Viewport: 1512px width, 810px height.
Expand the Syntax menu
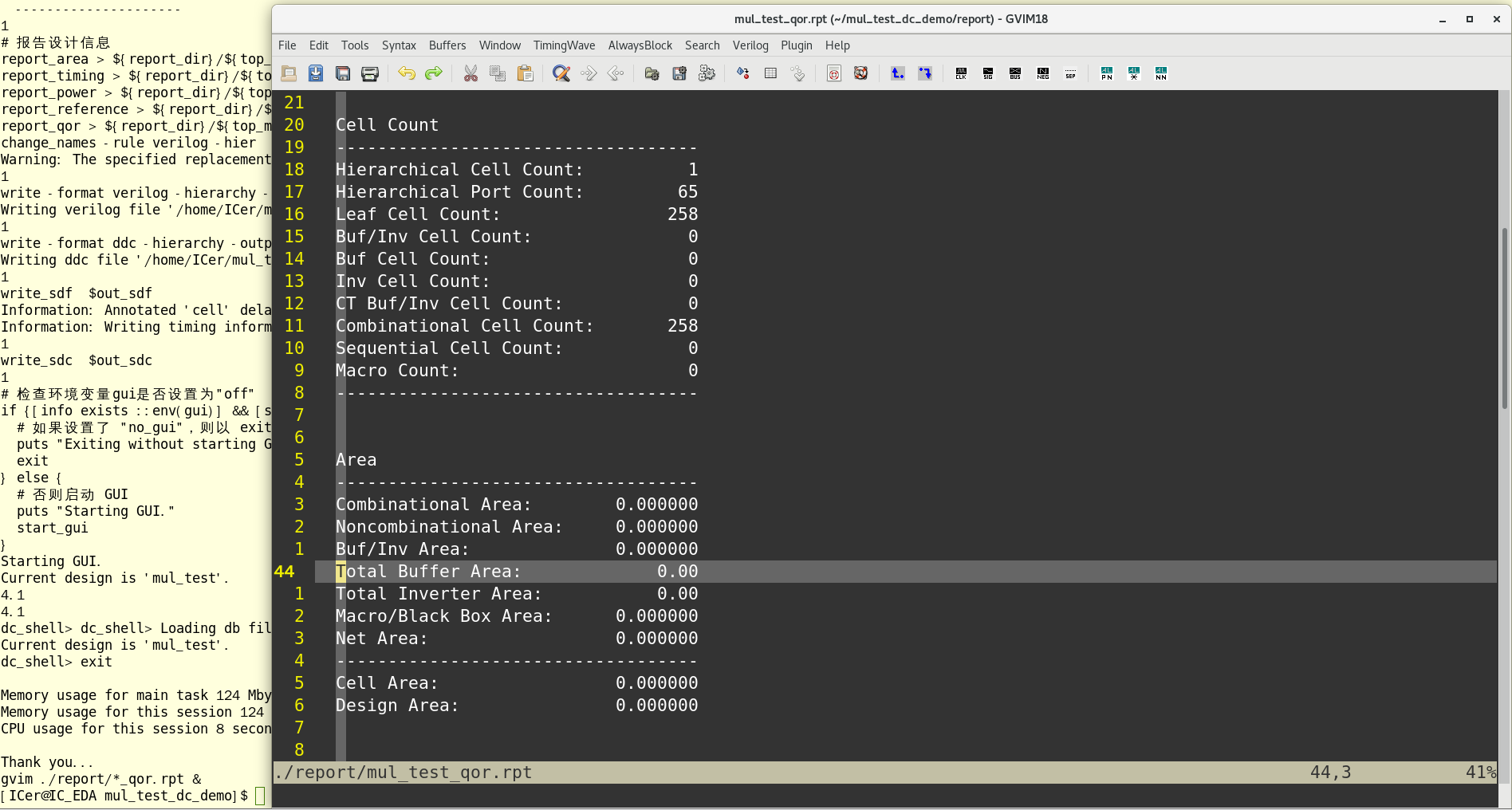[399, 45]
